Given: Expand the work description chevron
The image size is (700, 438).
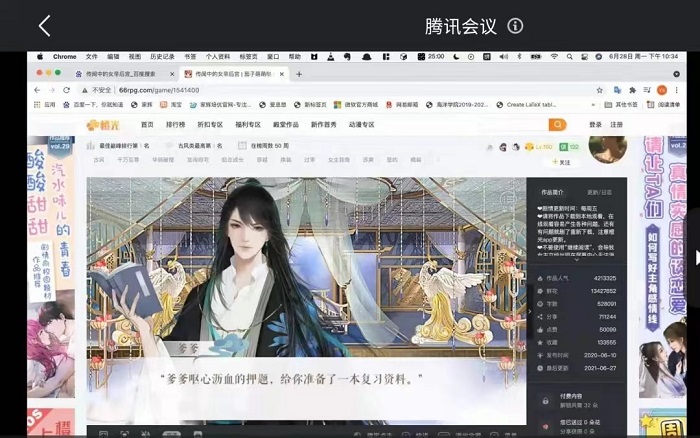Looking at the screenshot, I should [576, 260].
